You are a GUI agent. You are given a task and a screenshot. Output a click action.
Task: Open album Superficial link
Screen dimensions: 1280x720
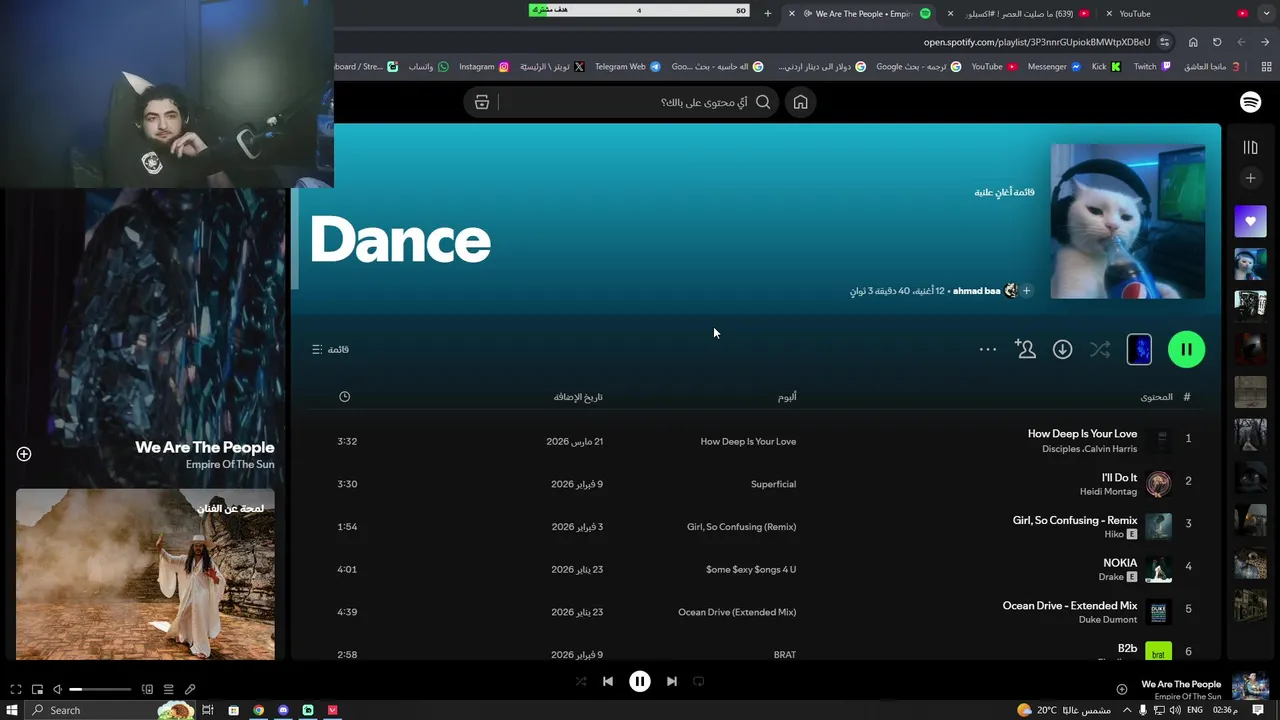pyautogui.click(x=773, y=484)
